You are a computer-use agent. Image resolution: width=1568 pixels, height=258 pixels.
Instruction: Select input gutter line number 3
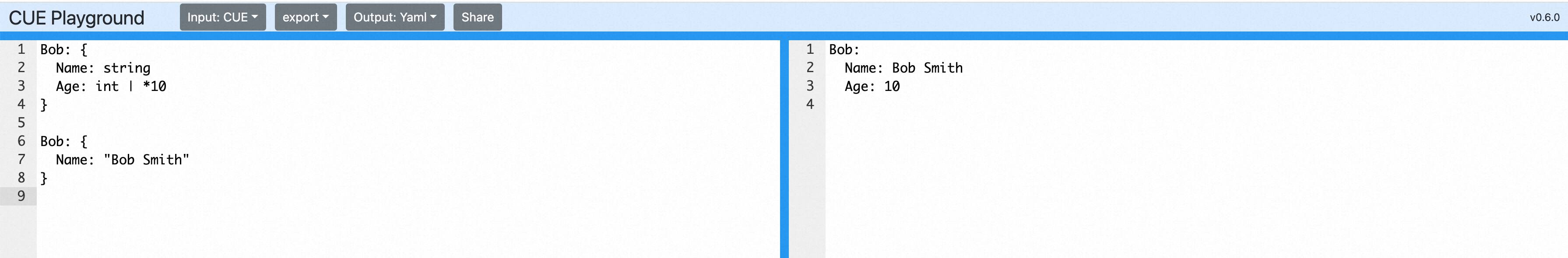click(x=21, y=86)
